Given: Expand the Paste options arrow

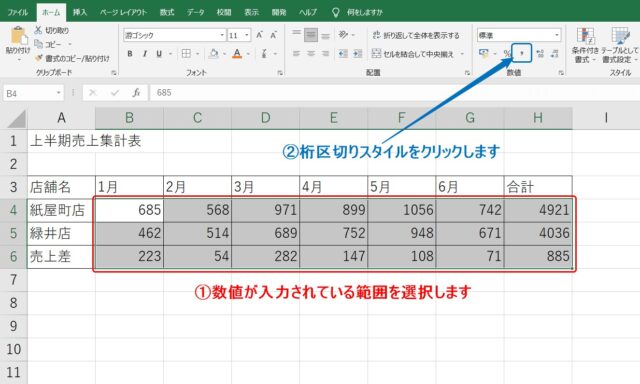Looking at the screenshot, I should [18, 60].
